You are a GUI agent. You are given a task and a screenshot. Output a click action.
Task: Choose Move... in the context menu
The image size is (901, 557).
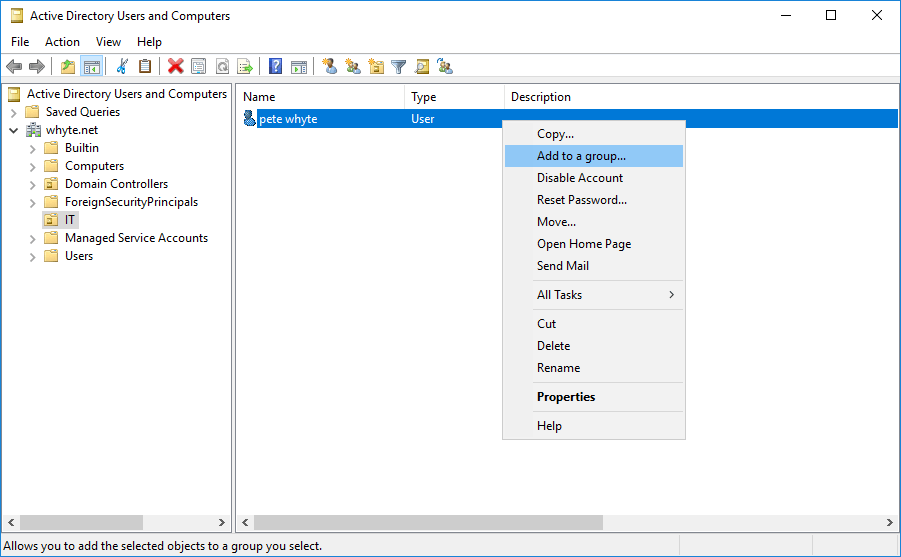click(594, 222)
